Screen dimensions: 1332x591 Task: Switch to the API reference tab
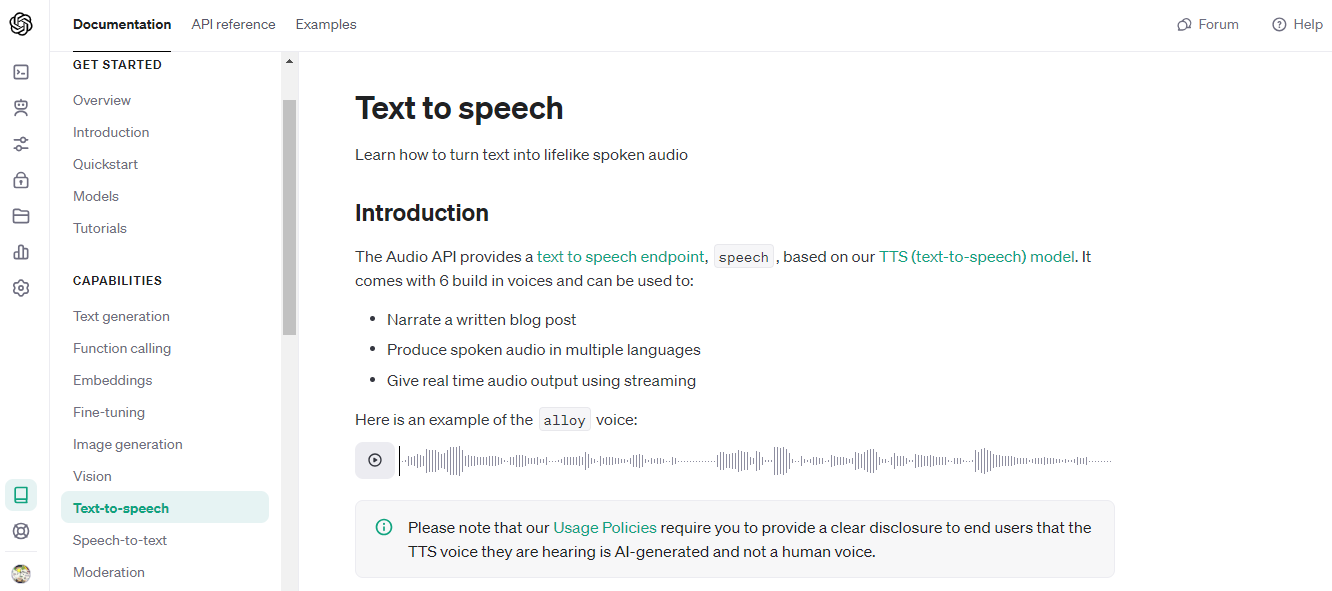point(233,25)
